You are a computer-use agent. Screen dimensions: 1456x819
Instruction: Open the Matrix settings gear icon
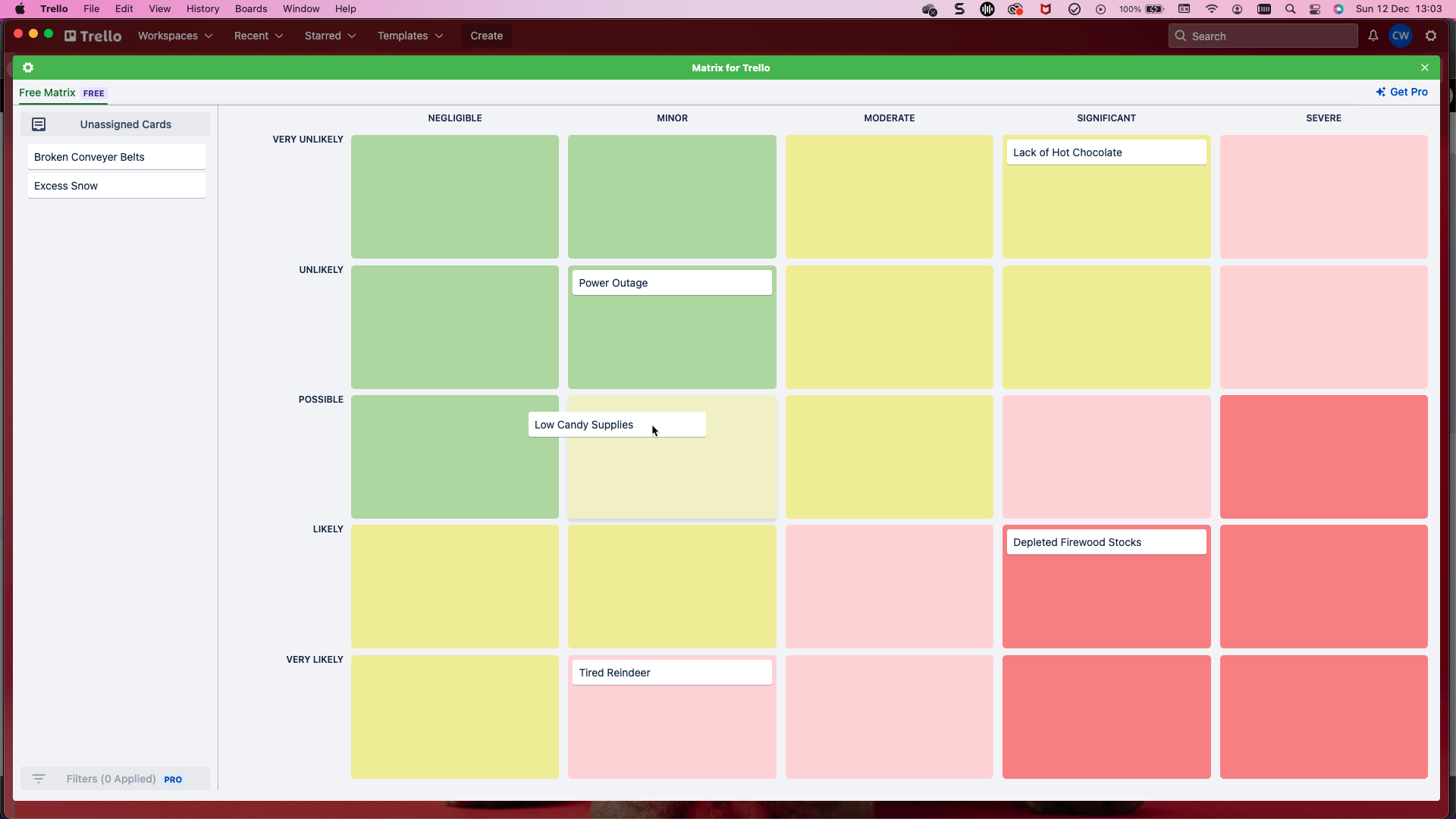28,67
